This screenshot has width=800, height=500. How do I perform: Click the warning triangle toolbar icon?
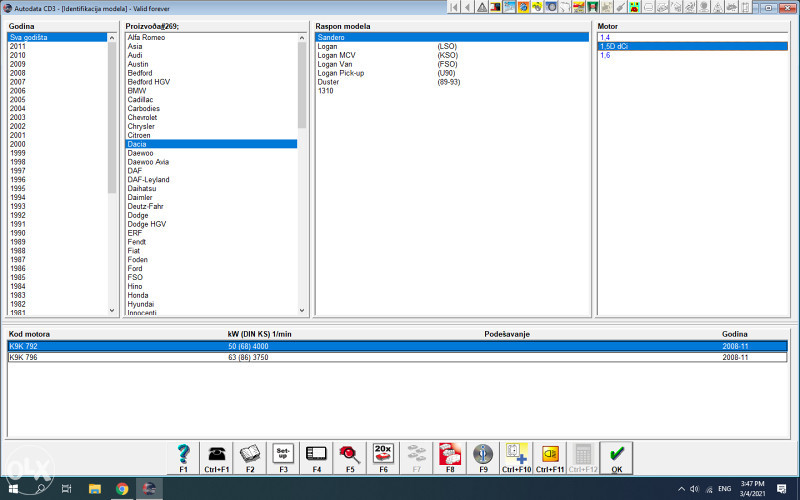(x=482, y=7)
